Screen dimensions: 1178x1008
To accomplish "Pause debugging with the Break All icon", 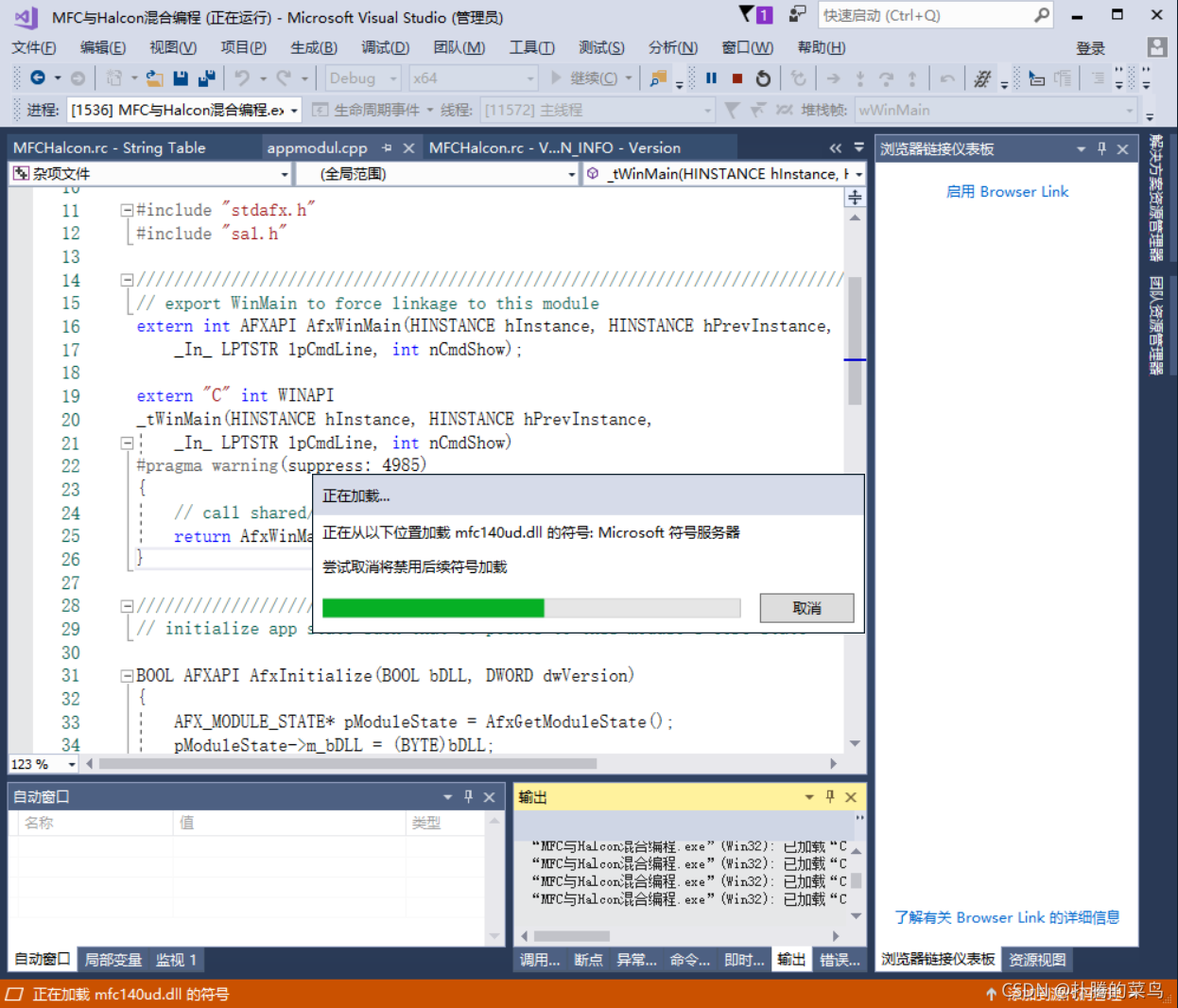I will pos(711,78).
